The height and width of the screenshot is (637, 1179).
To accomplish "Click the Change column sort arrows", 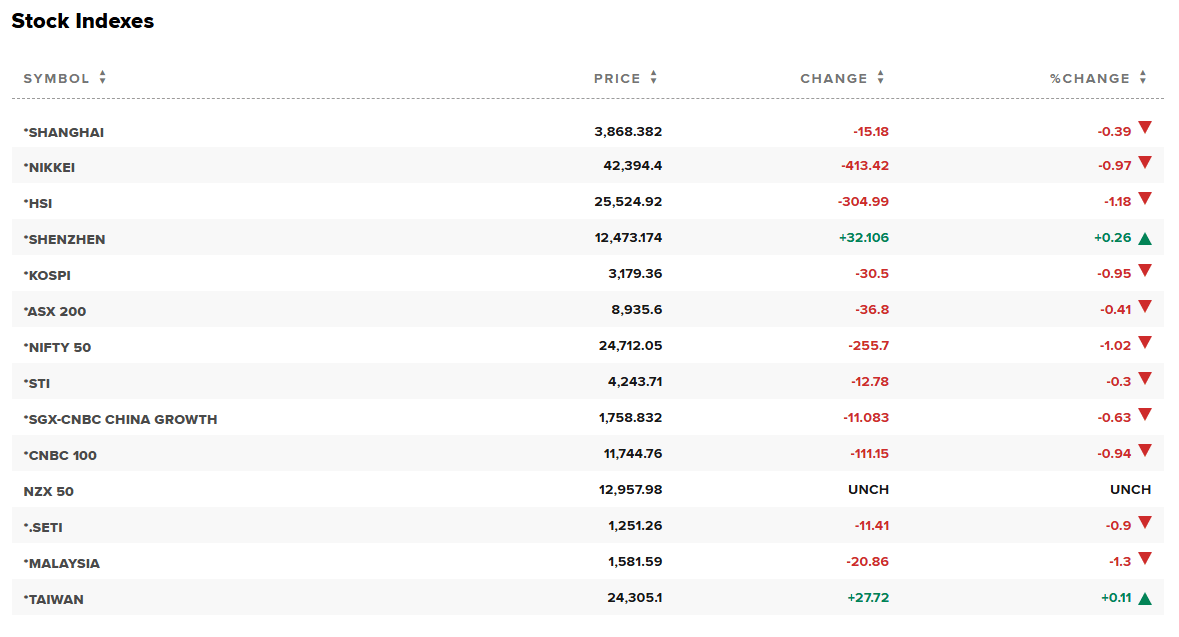I will coord(880,78).
